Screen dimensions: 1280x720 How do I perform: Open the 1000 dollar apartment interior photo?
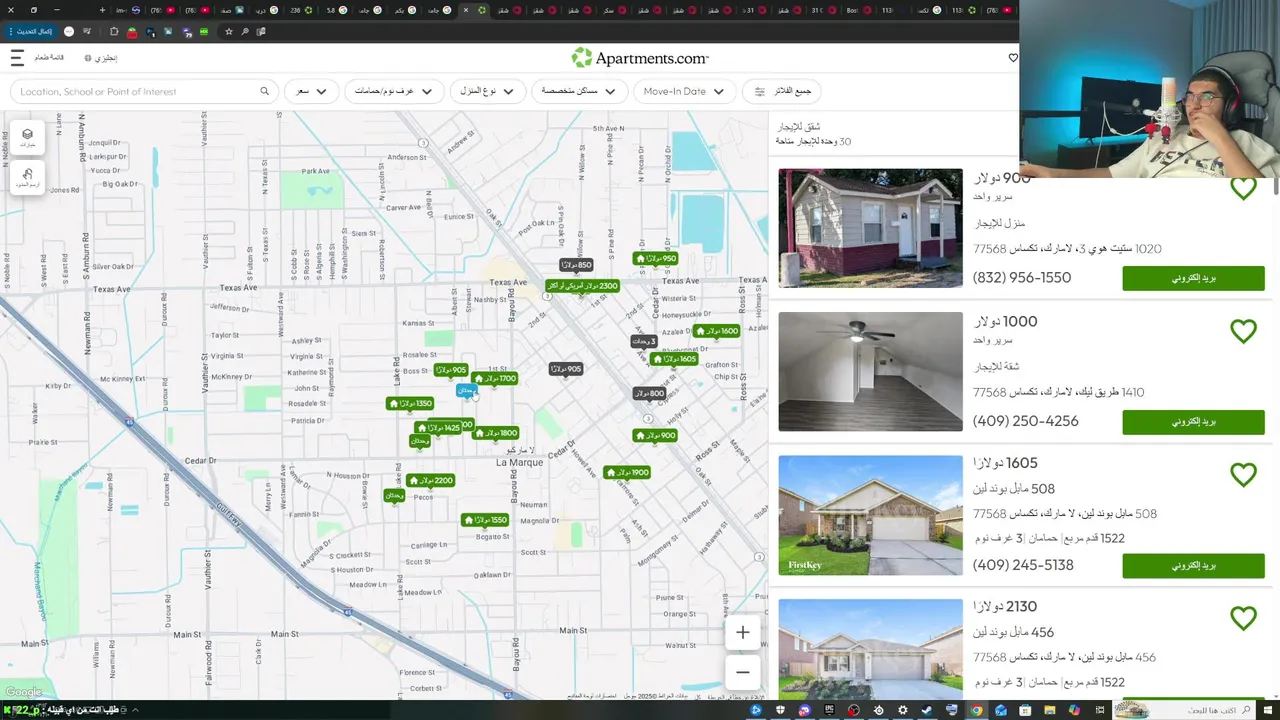click(870, 372)
